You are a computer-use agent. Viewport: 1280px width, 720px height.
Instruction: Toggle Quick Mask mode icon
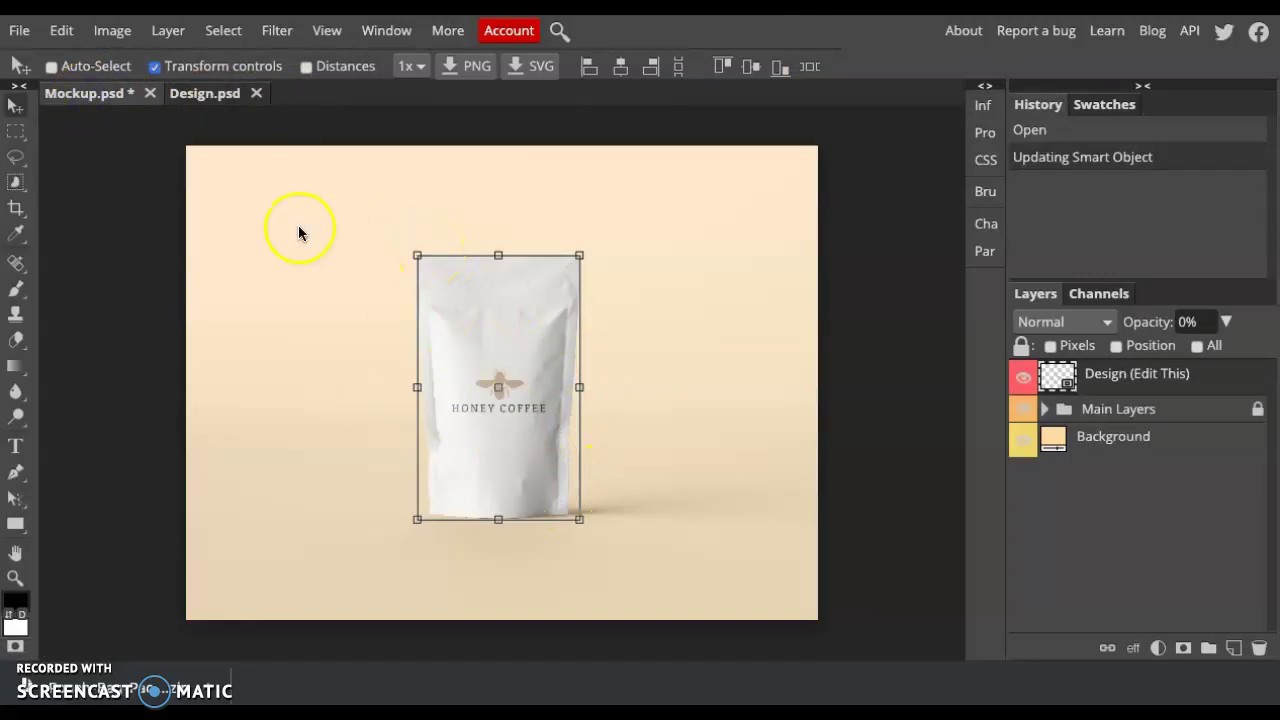tap(15, 647)
